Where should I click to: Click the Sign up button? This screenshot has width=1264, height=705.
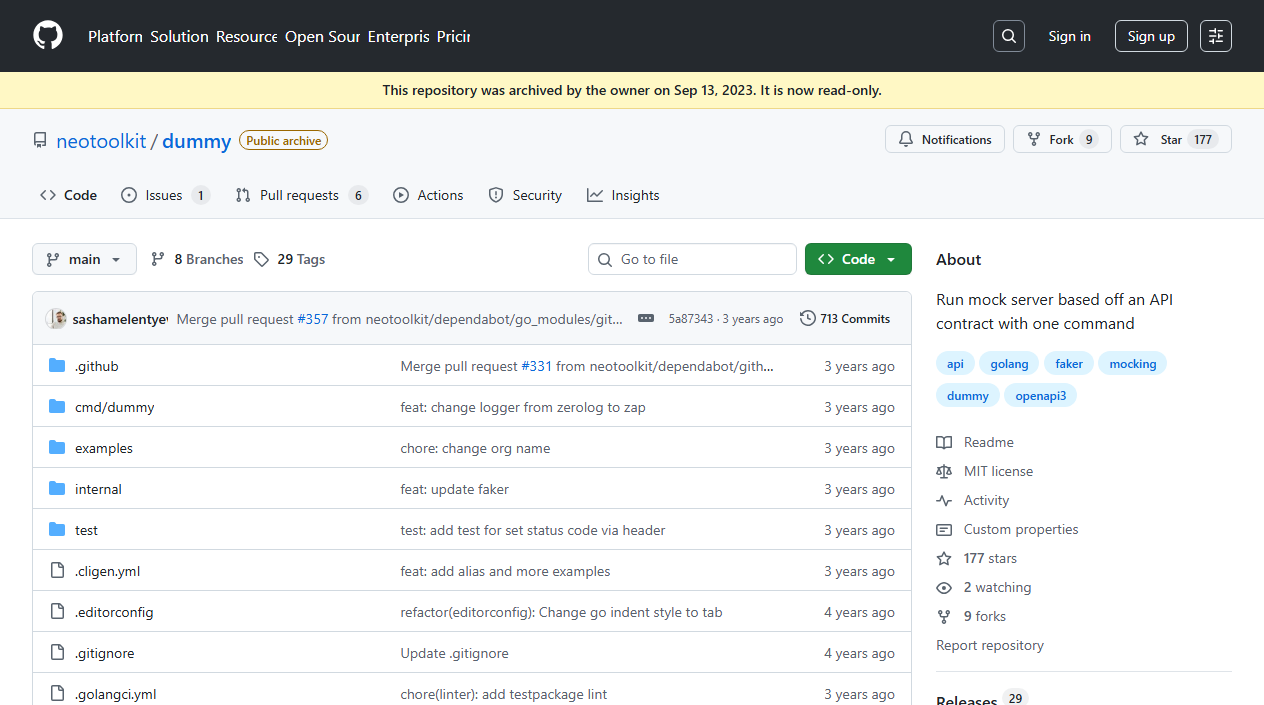[x=1151, y=36]
